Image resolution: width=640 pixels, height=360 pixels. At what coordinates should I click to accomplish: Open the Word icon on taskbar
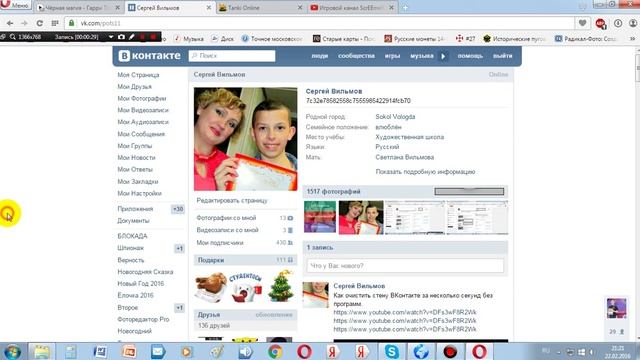(x=100, y=352)
